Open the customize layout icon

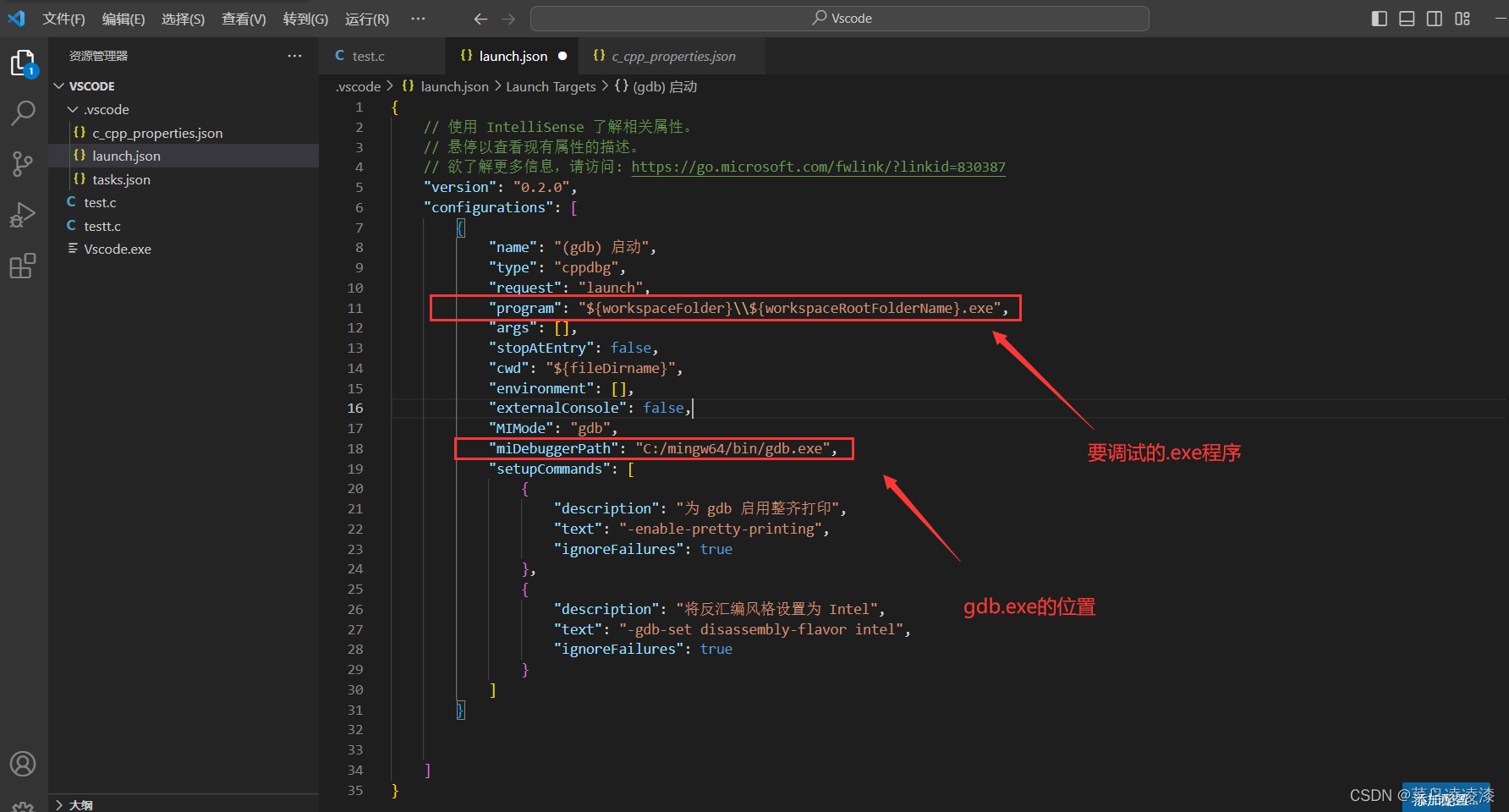point(1462,19)
